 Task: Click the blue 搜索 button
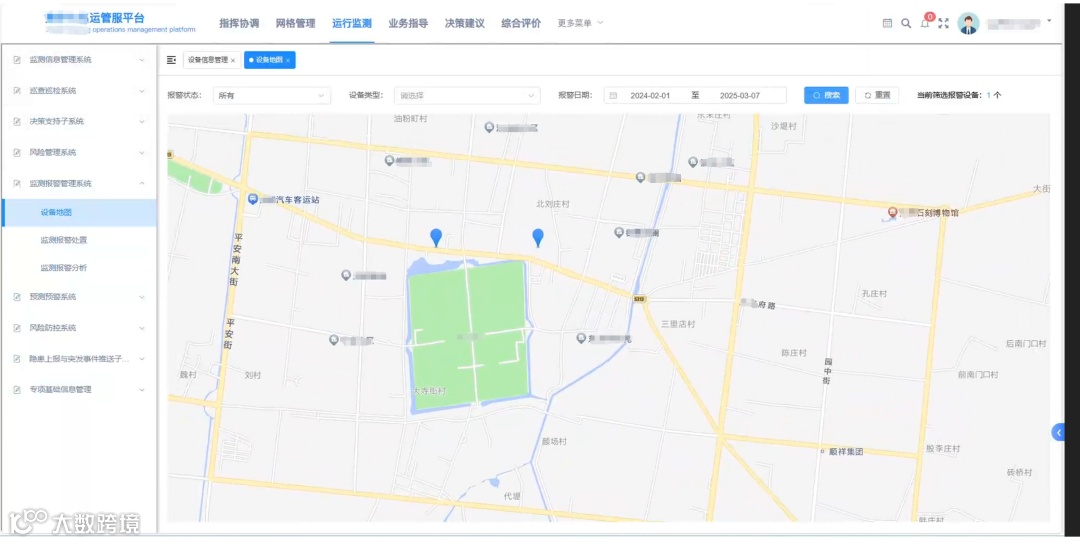(x=826, y=95)
